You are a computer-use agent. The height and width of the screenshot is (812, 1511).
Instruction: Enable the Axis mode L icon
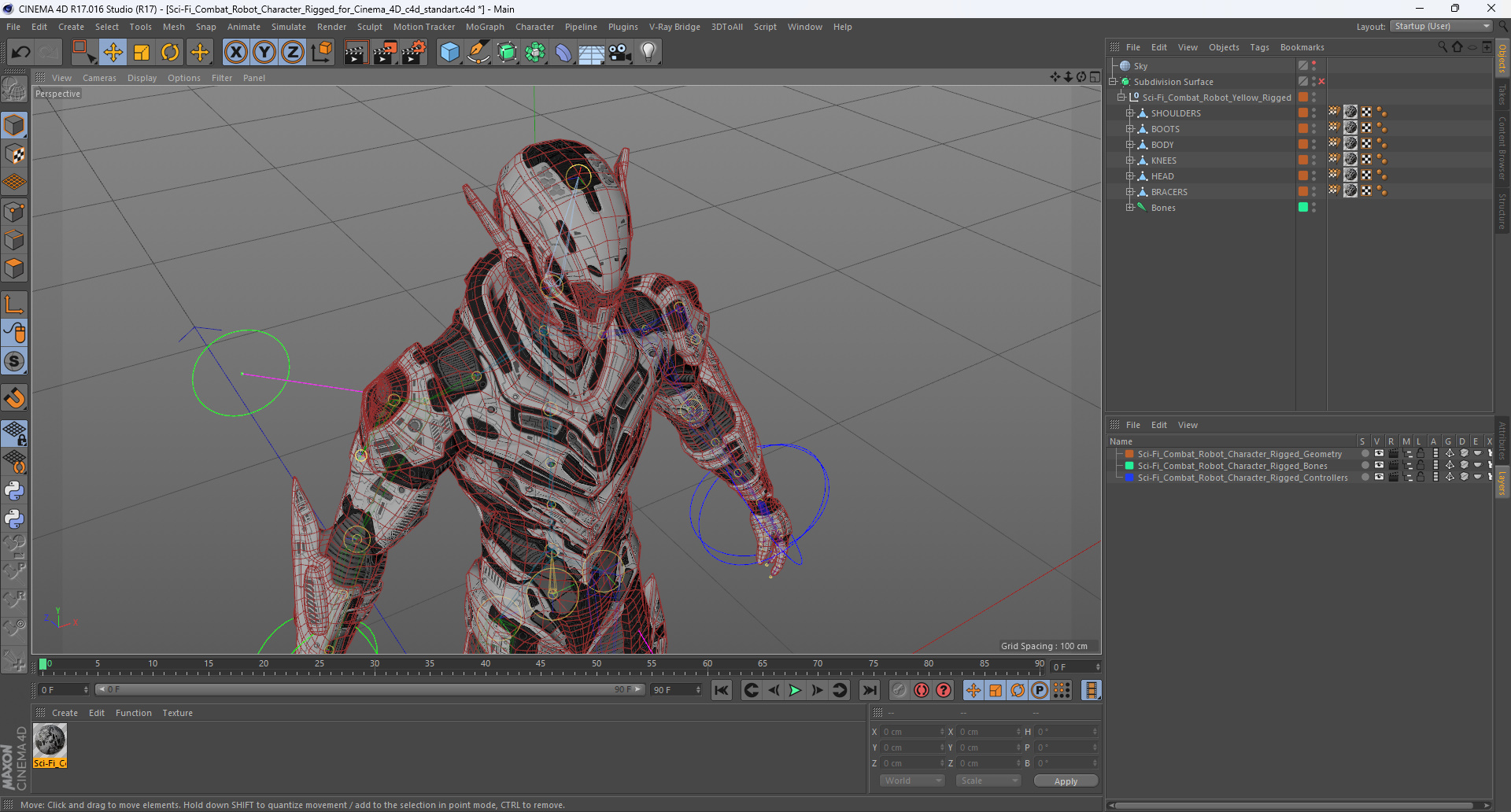[14, 304]
